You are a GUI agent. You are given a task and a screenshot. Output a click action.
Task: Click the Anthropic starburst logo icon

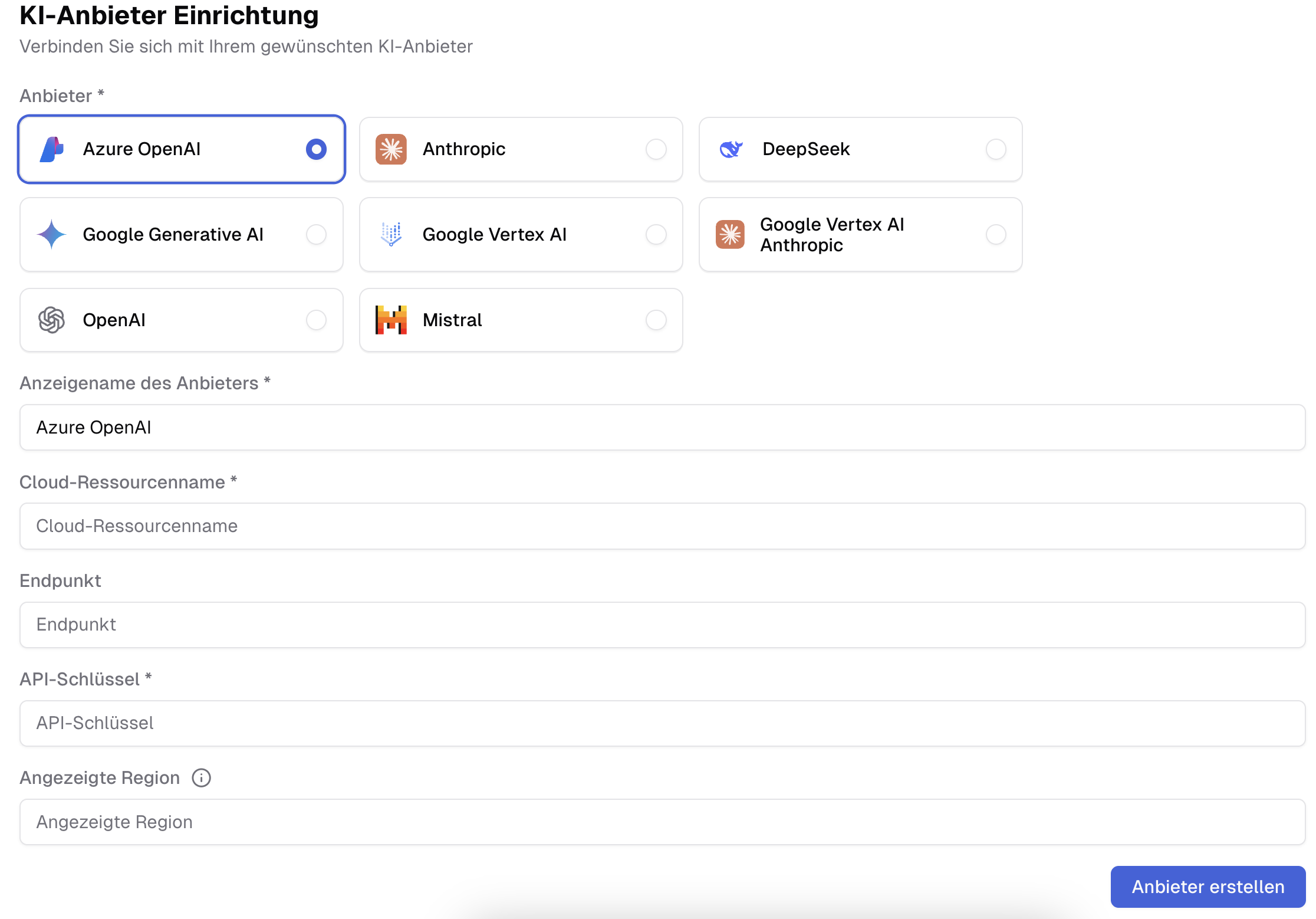pyautogui.click(x=391, y=149)
